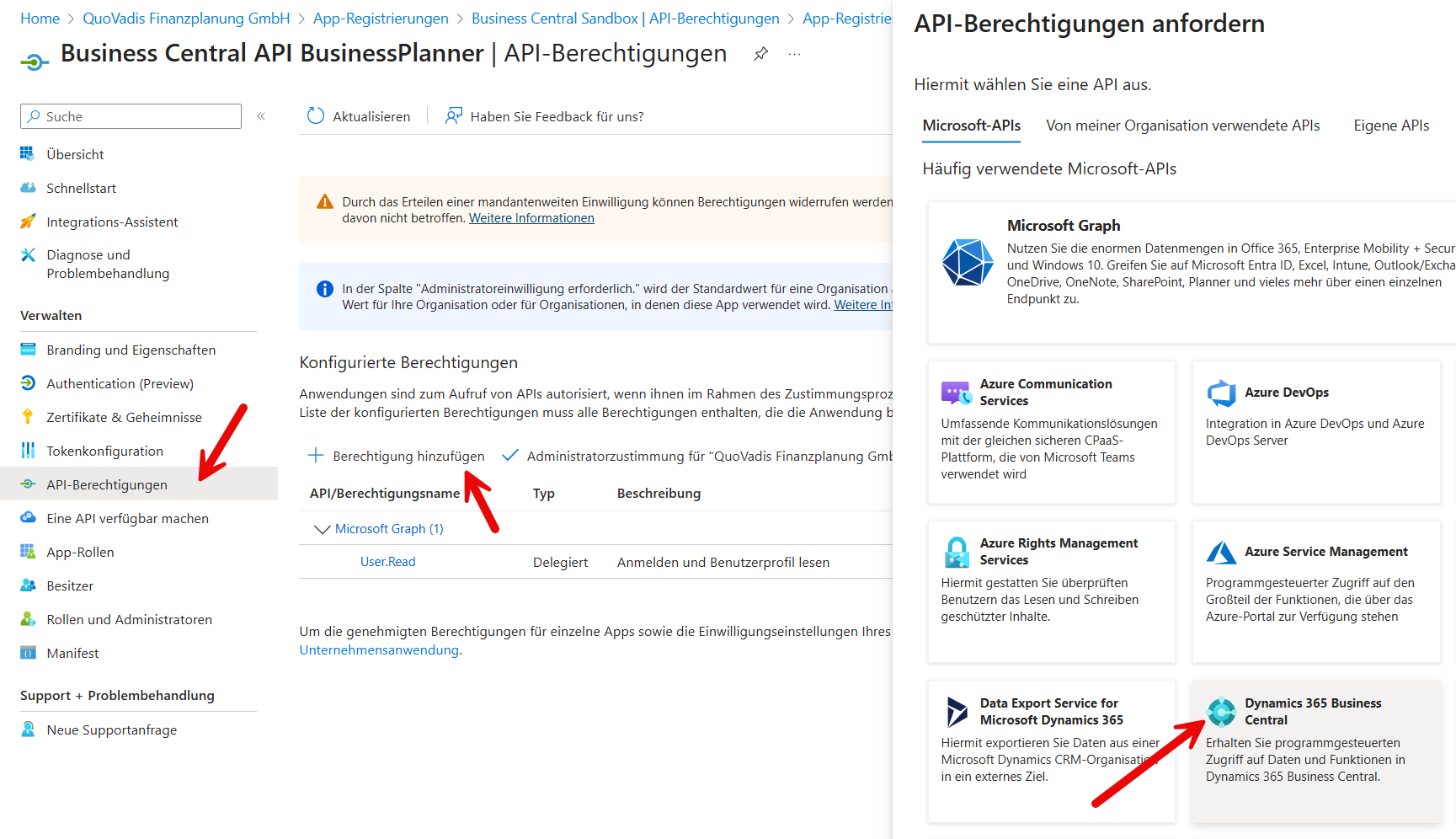Click Haben Sie Feedback für uns?
The width and height of the screenshot is (1456, 839).
(x=544, y=116)
